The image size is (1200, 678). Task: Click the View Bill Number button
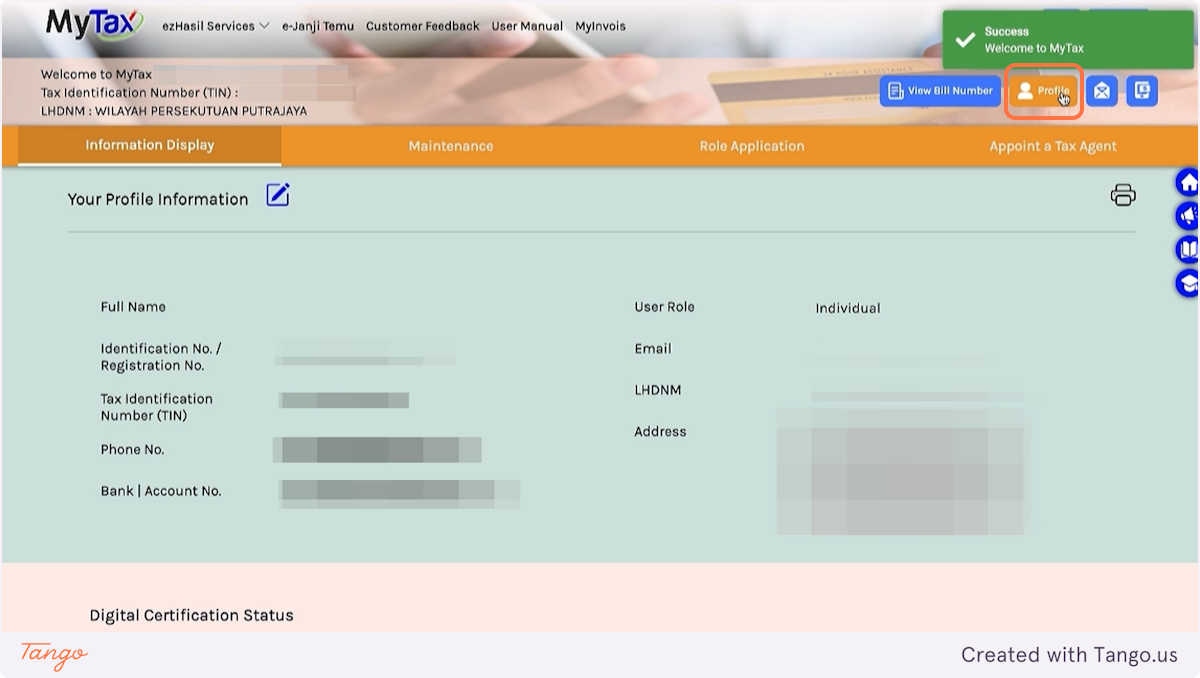(940, 91)
